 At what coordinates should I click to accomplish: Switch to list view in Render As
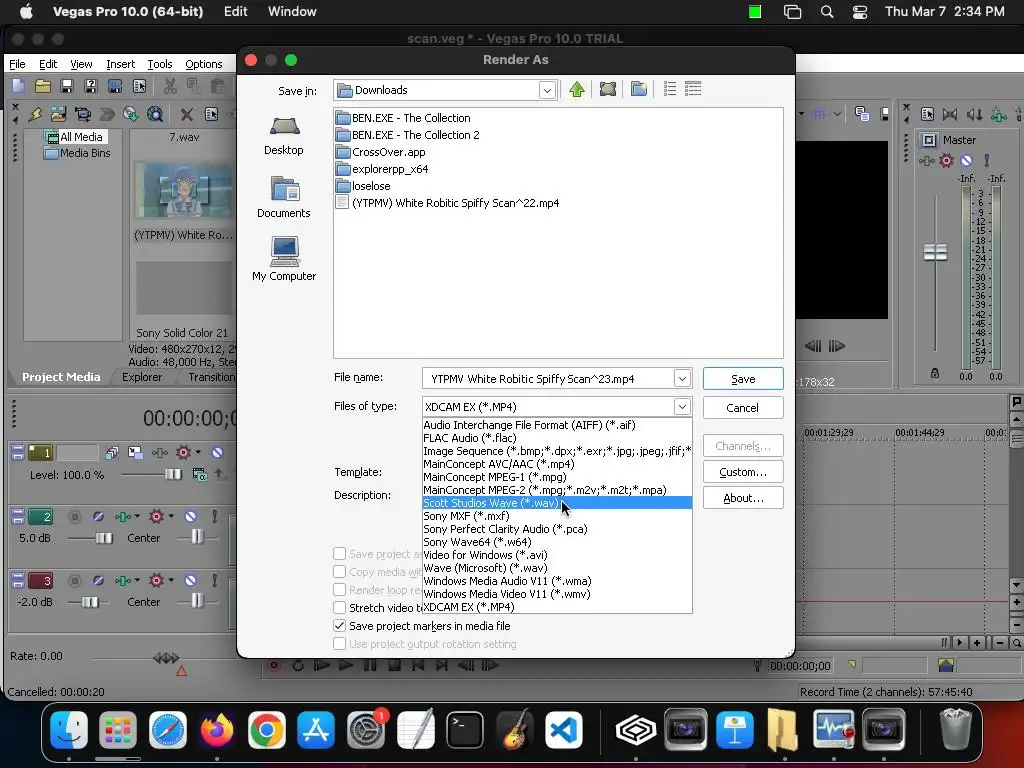coord(669,89)
